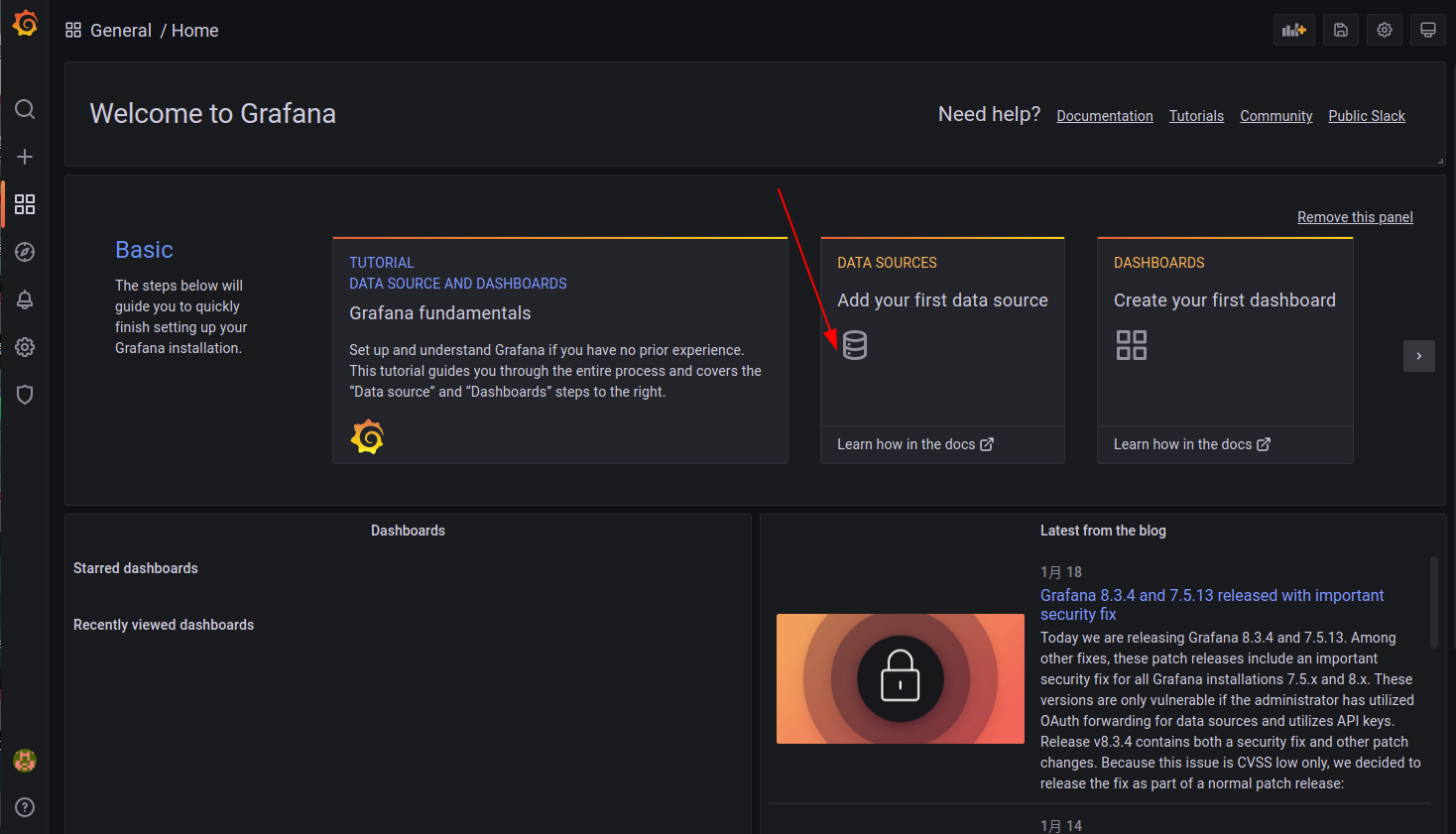
Task: Click Remove this panel
Action: [1355, 217]
